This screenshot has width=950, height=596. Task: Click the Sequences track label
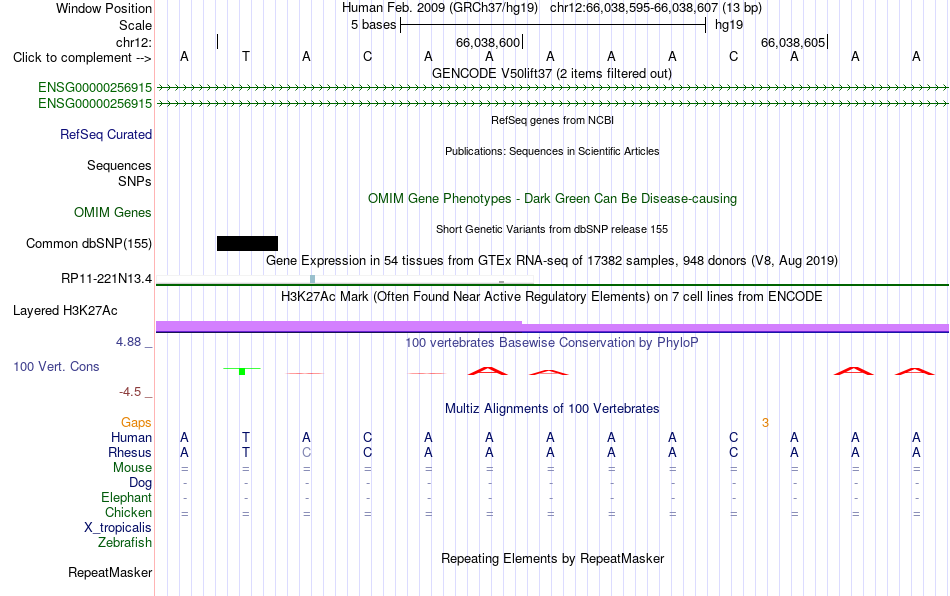tap(119, 165)
